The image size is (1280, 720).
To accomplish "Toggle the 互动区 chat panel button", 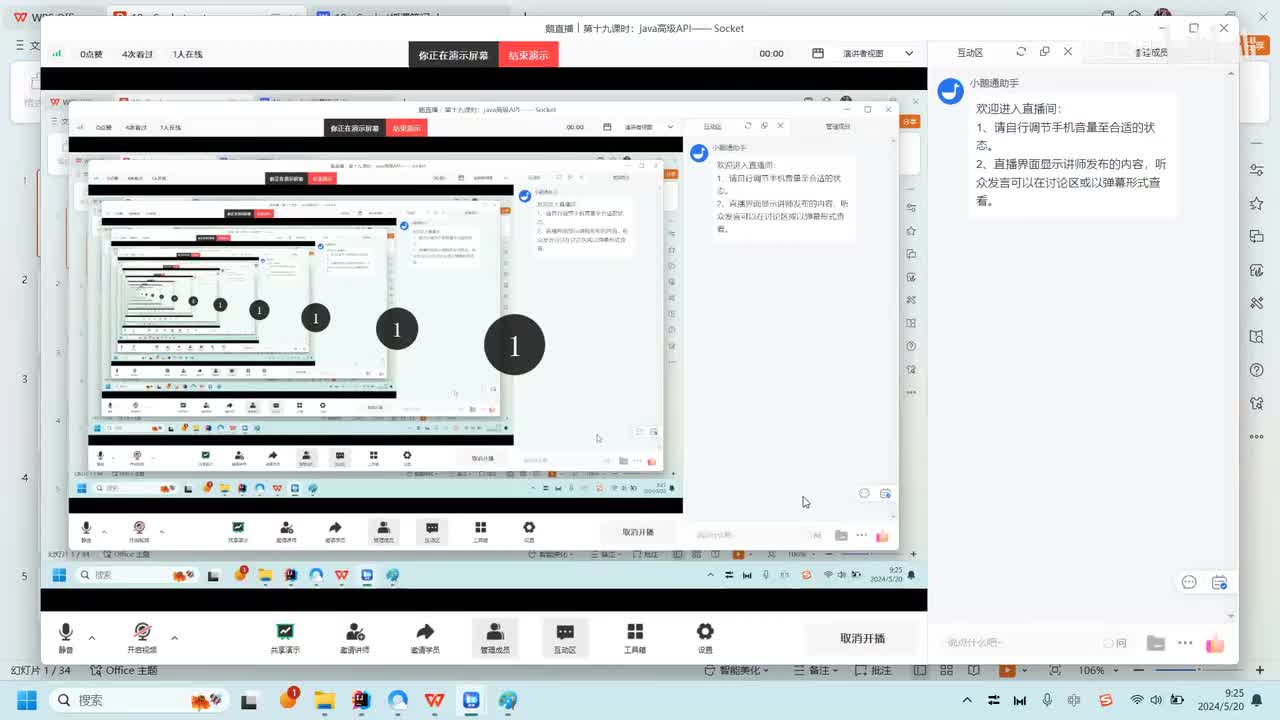I will [x=565, y=637].
